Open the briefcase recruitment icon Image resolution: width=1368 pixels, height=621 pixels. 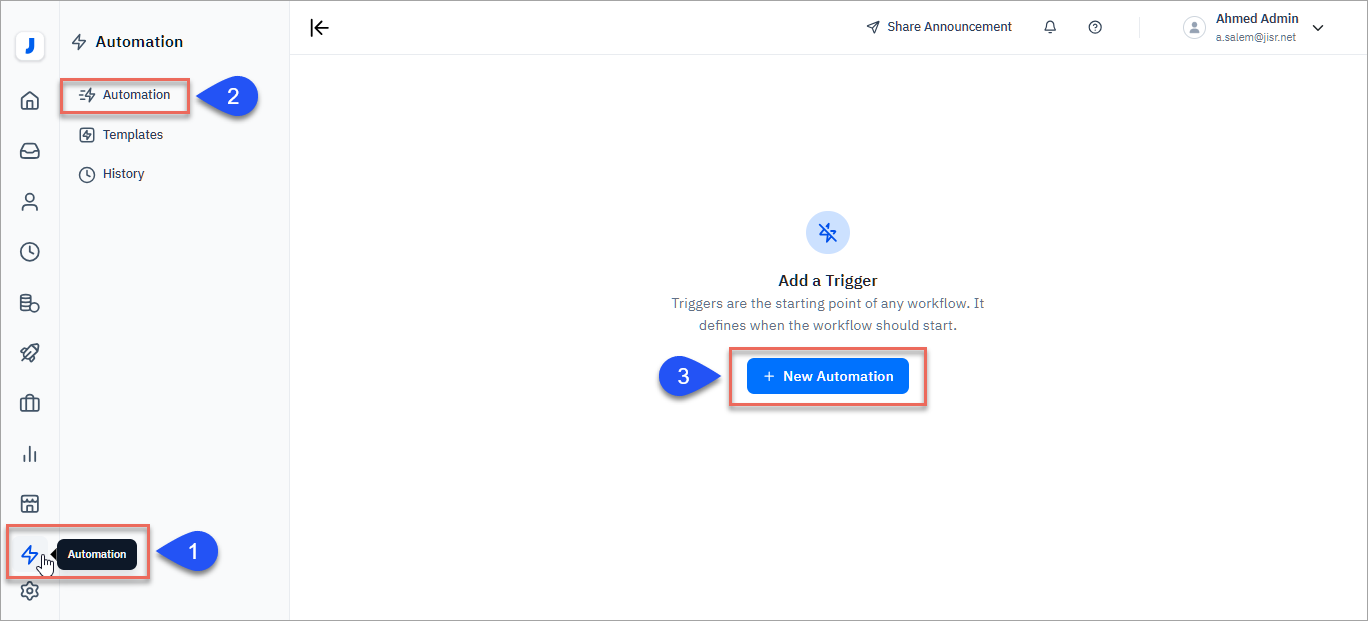[x=30, y=403]
